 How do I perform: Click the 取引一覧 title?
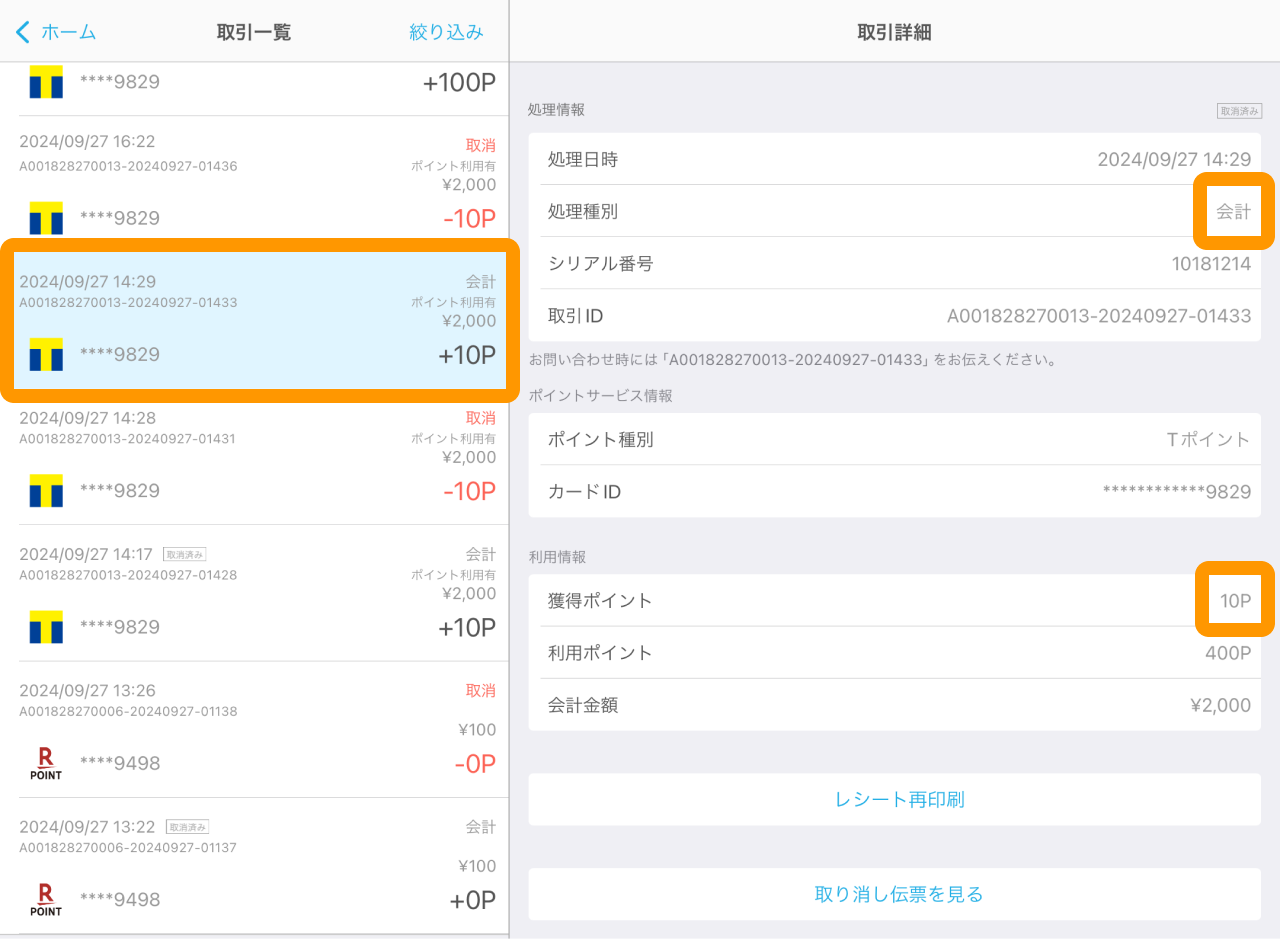tap(254, 32)
